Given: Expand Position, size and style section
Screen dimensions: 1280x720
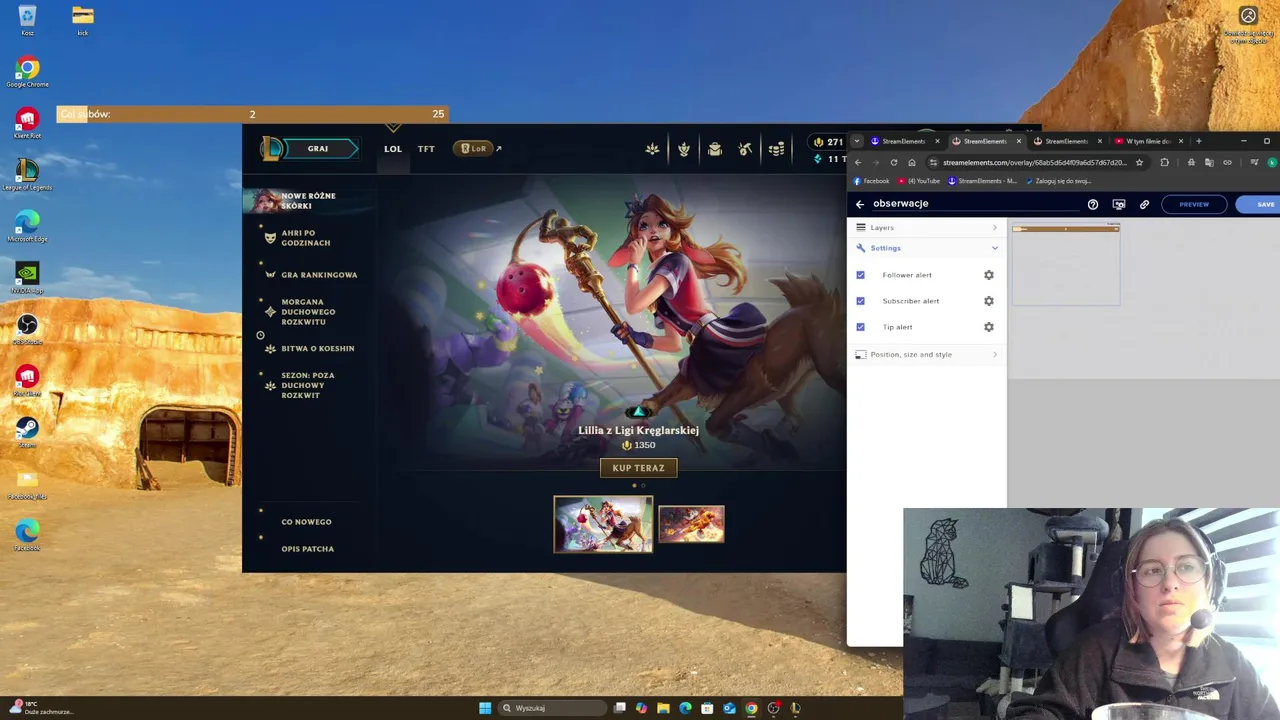Looking at the screenshot, I should tap(927, 355).
